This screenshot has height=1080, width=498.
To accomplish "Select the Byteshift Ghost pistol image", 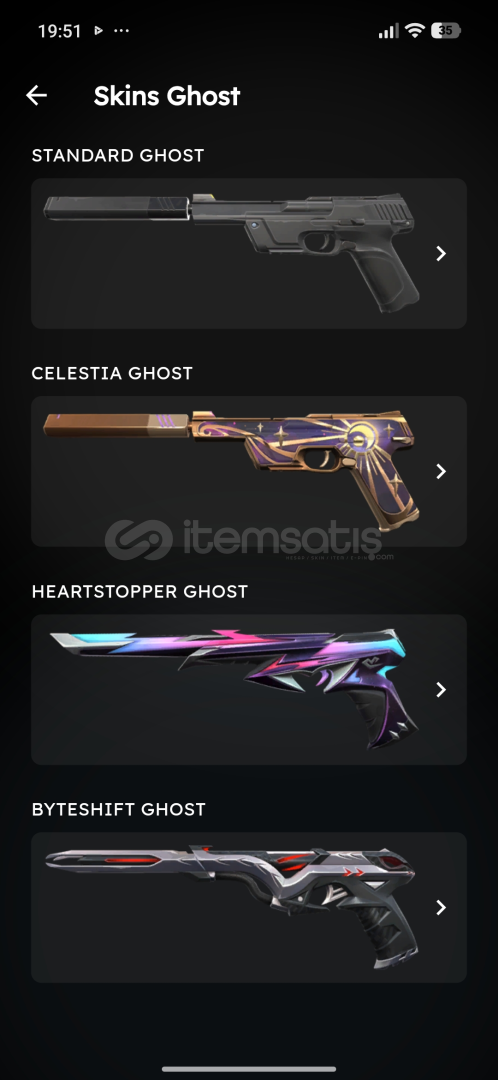I will (232, 907).
